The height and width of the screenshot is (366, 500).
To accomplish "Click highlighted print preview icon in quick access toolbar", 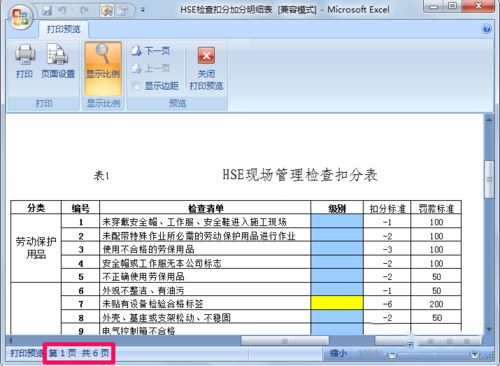I will (107, 10).
